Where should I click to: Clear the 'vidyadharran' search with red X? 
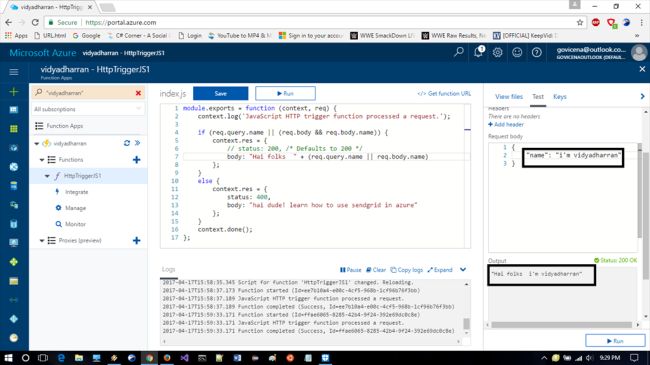pos(138,93)
